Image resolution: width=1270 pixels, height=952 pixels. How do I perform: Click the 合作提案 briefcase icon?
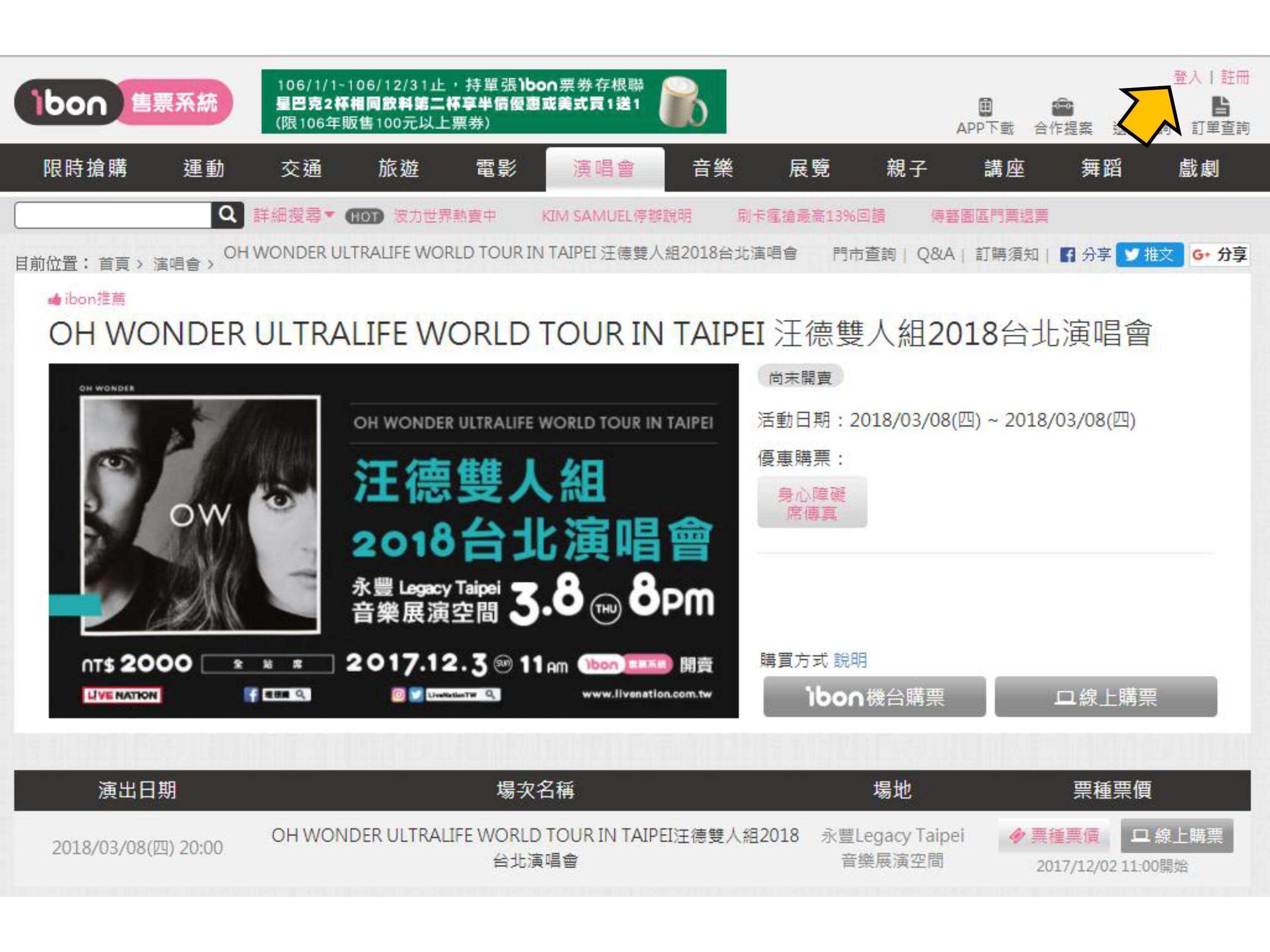[x=1063, y=107]
